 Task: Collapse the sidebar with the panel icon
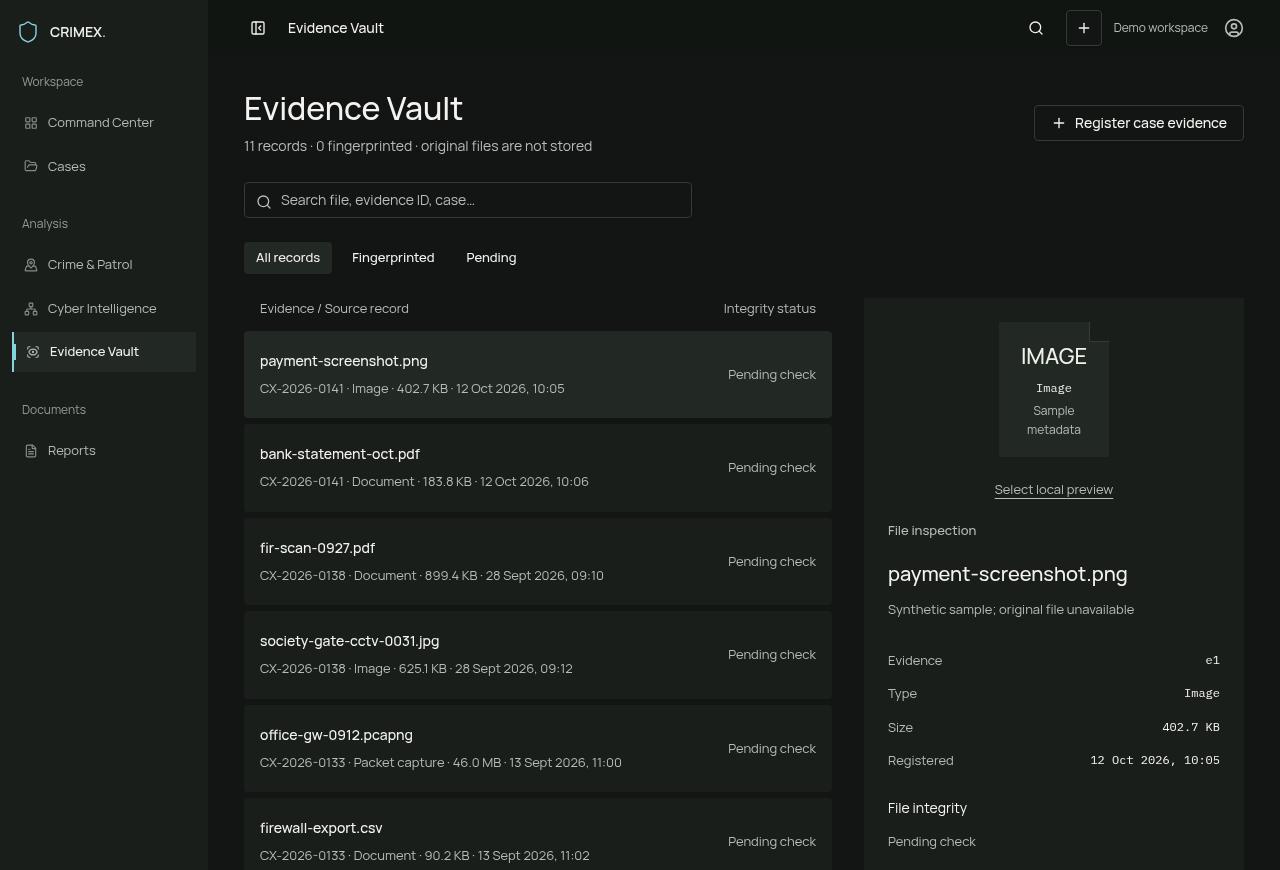click(258, 28)
